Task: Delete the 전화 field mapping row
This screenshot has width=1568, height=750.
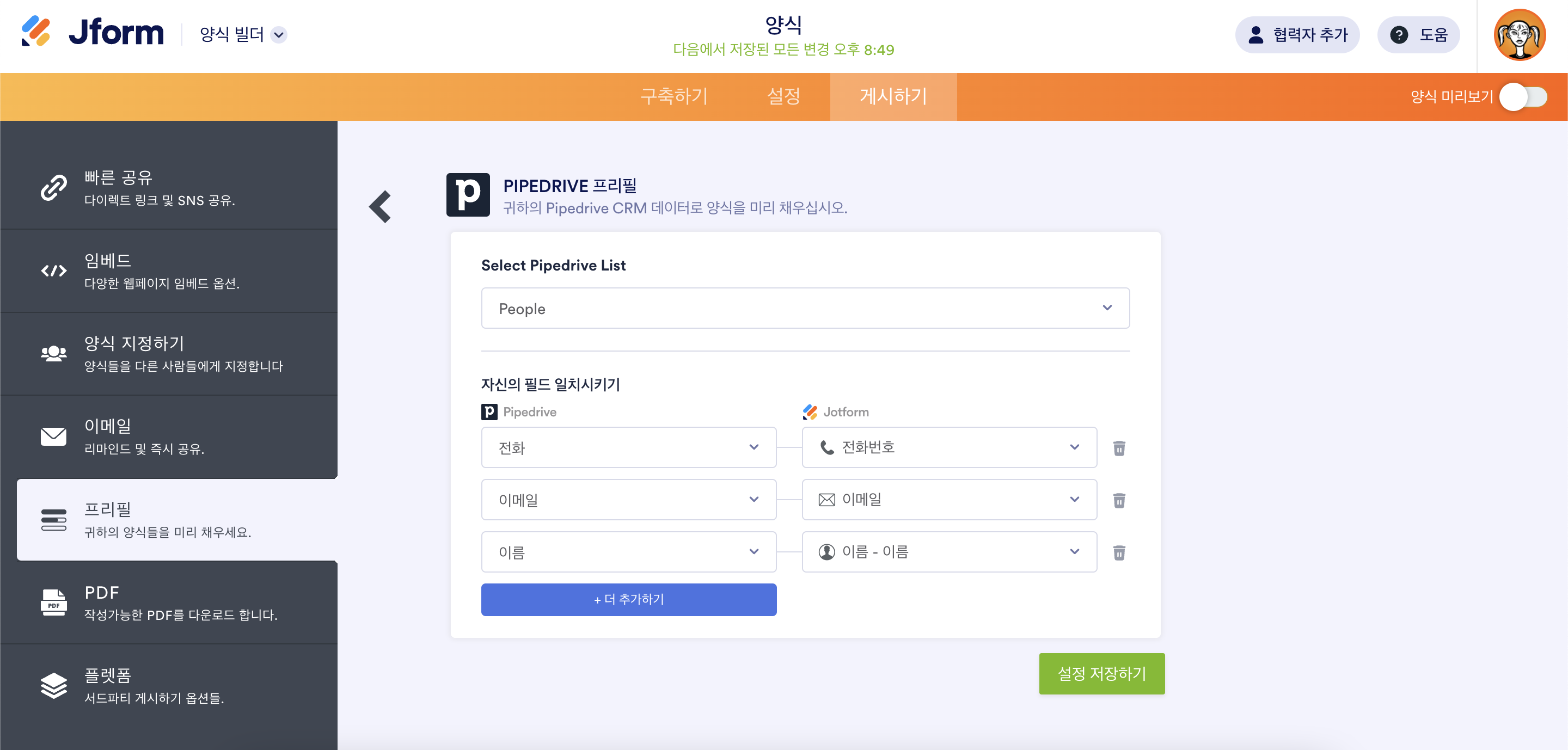Action: pos(1119,448)
